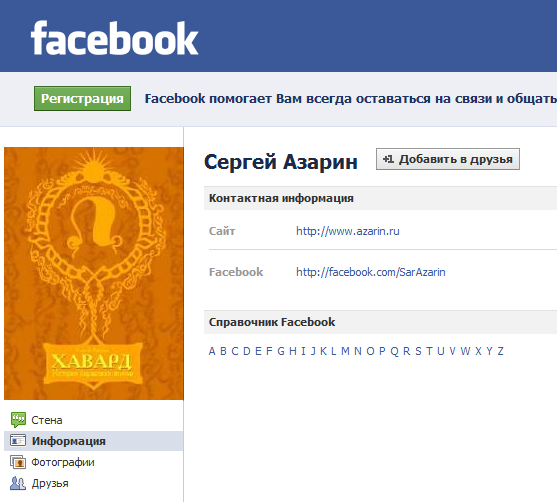Open directory letter M
The height and width of the screenshot is (502, 557).
click(345, 351)
